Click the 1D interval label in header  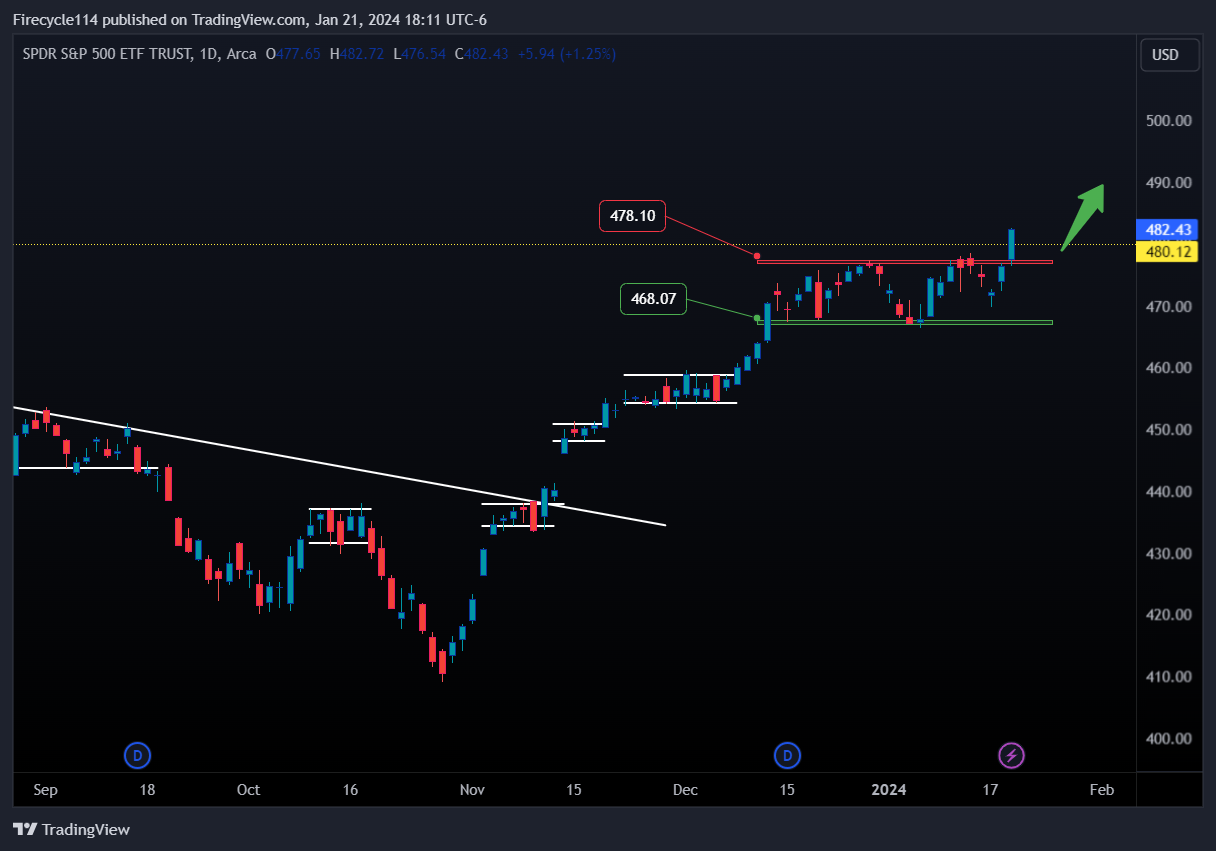[208, 54]
